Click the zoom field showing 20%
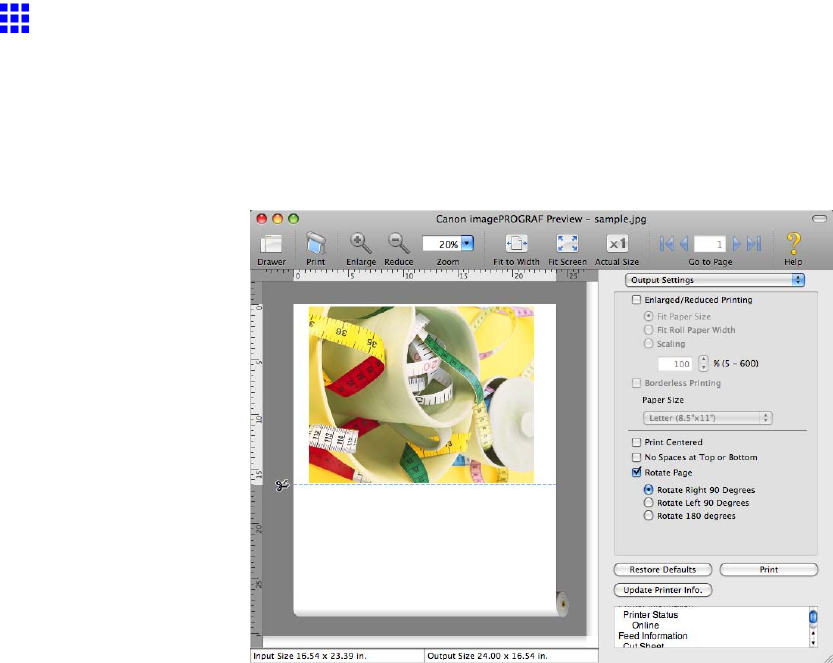The height and width of the screenshot is (663, 833). click(x=442, y=244)
